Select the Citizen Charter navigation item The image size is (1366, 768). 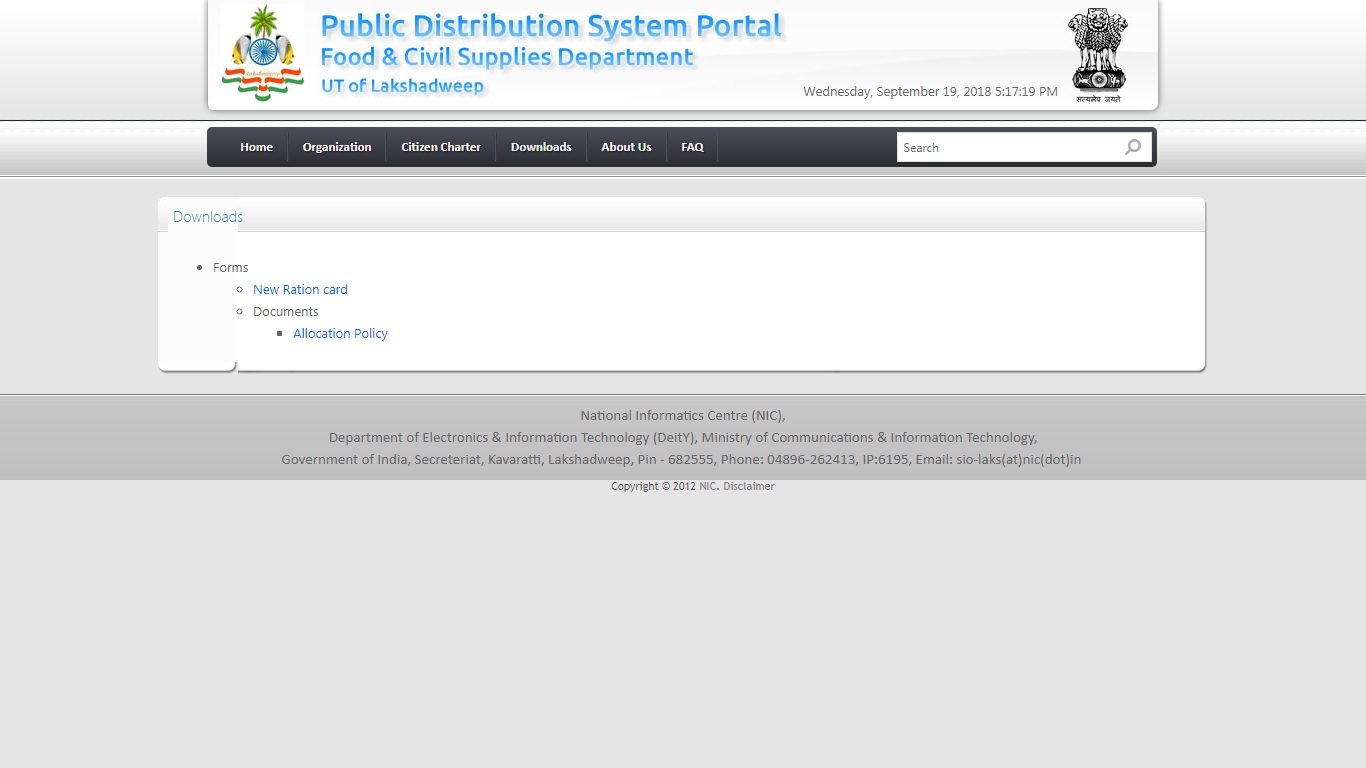441,147
